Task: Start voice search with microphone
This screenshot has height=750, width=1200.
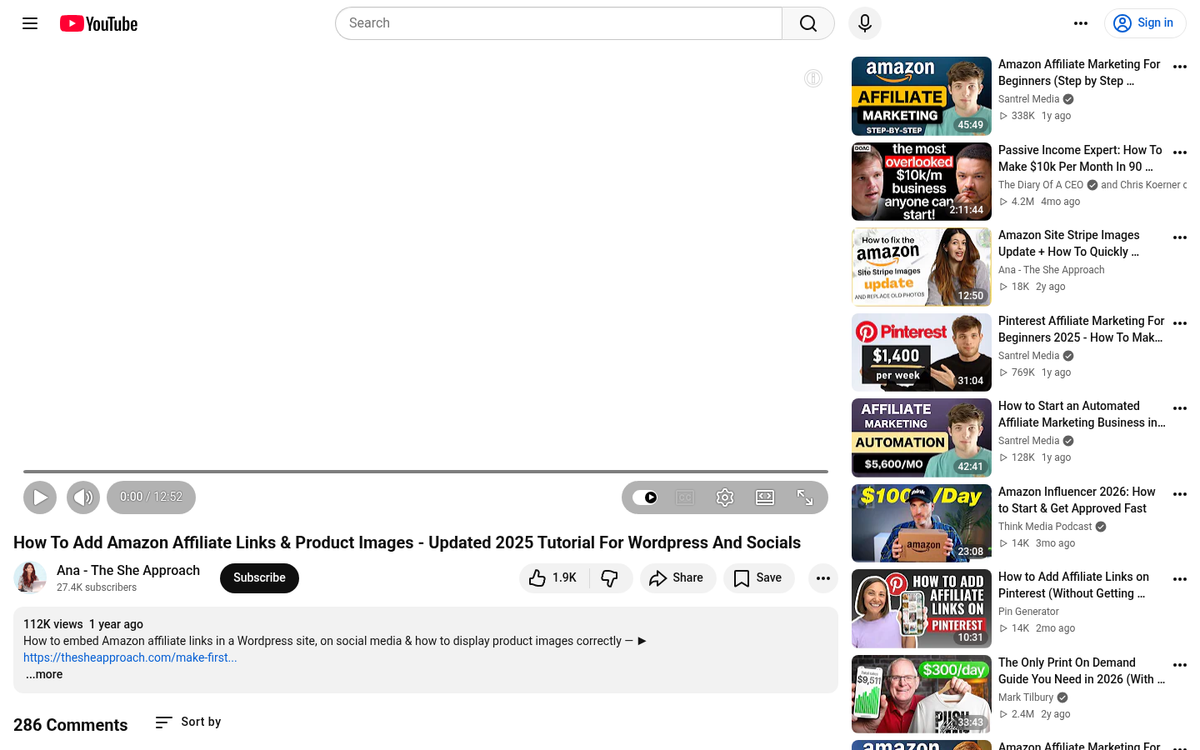Action: (x=864, y=23)
